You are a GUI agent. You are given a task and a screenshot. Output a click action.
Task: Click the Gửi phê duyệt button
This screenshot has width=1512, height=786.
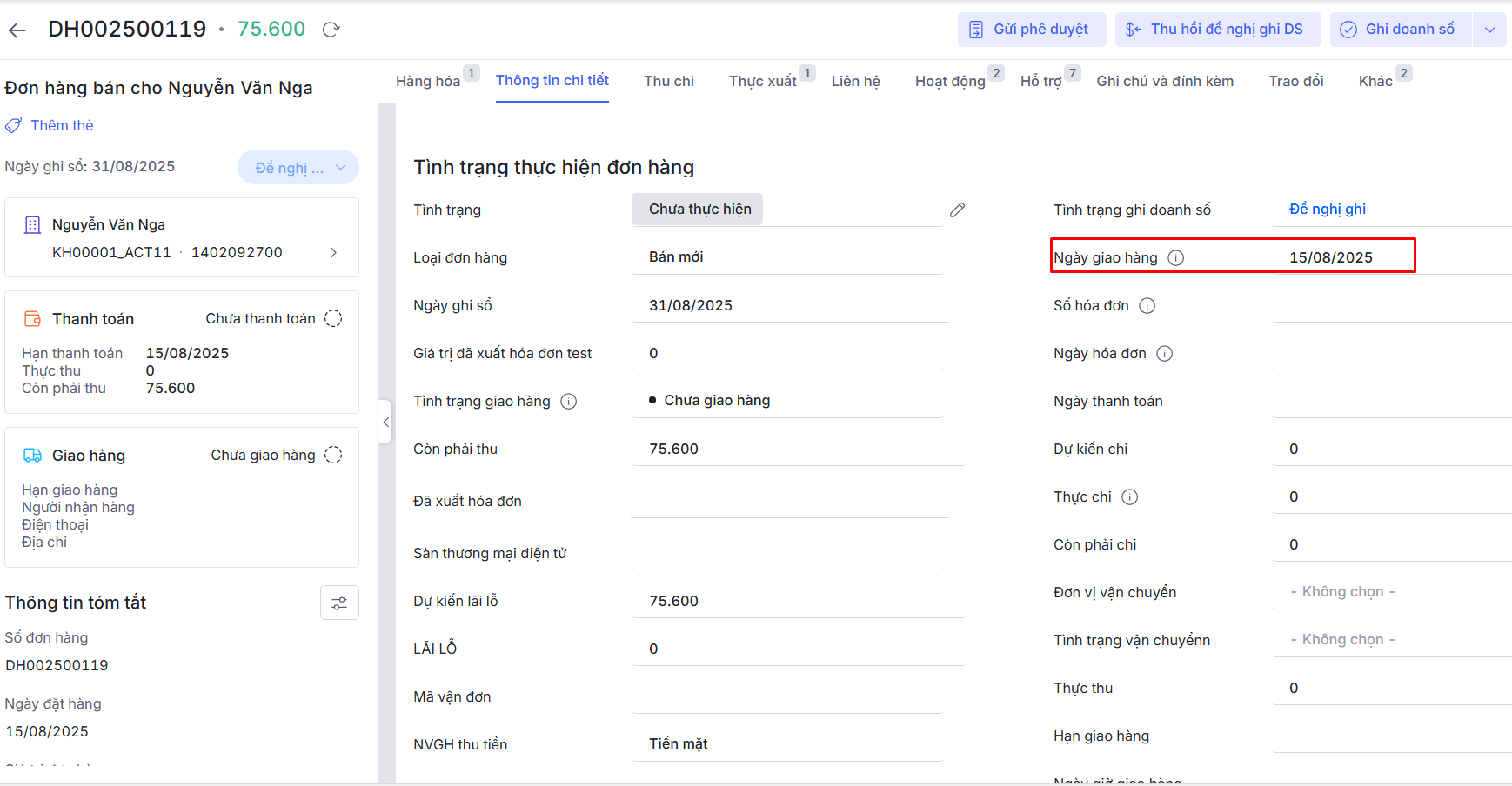click(1031, 30)
